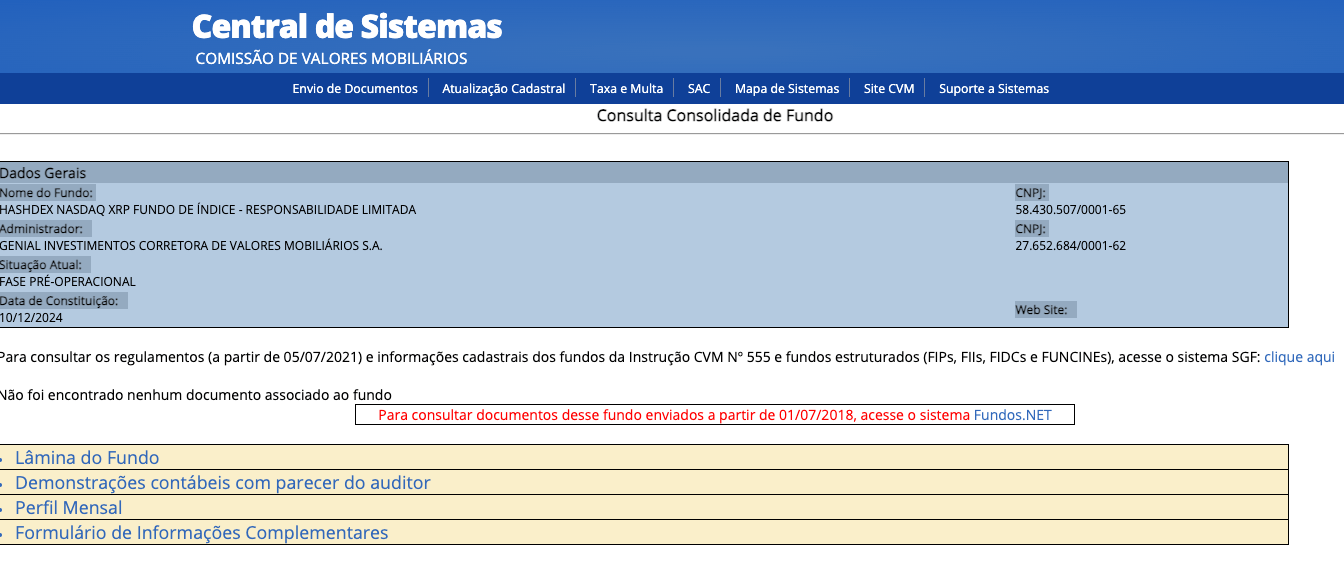Expand the Perfil Mensal section
This screenshot has height=567, width=1344.
point(68,508)
